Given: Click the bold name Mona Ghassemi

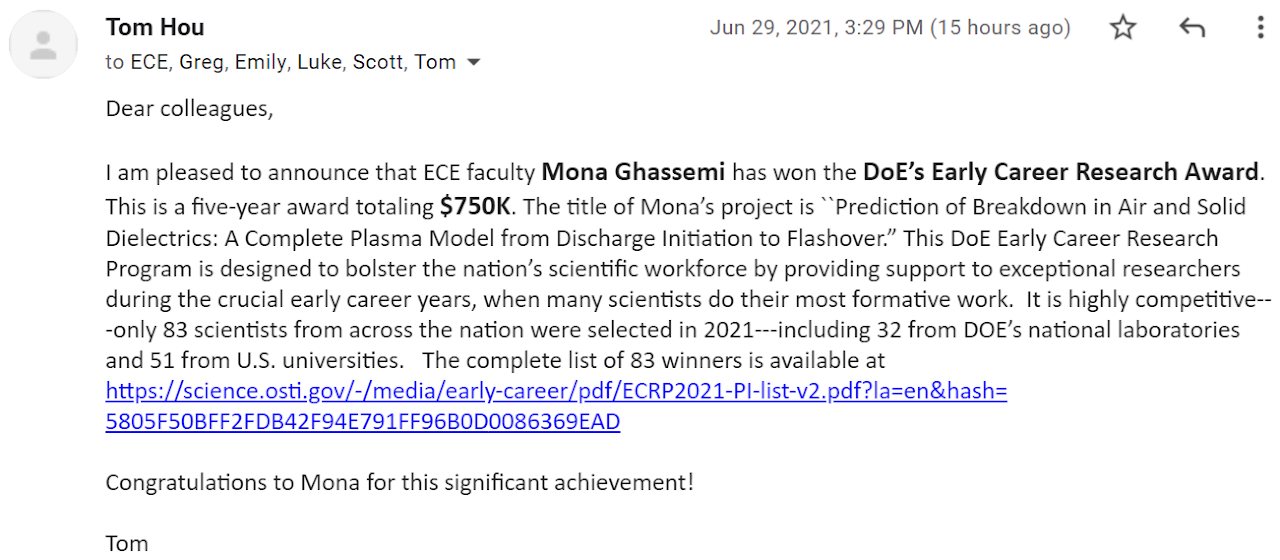Looking at the screenshot, I should (633, 173).
